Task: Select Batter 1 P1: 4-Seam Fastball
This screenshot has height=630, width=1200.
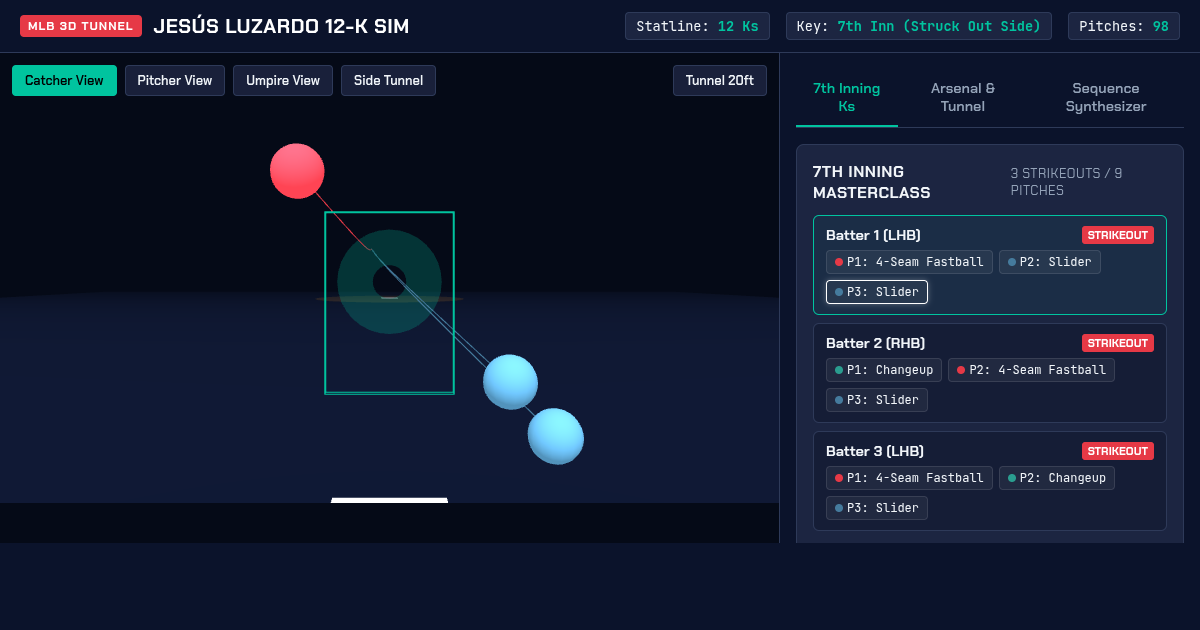Action: pos(909,262)
